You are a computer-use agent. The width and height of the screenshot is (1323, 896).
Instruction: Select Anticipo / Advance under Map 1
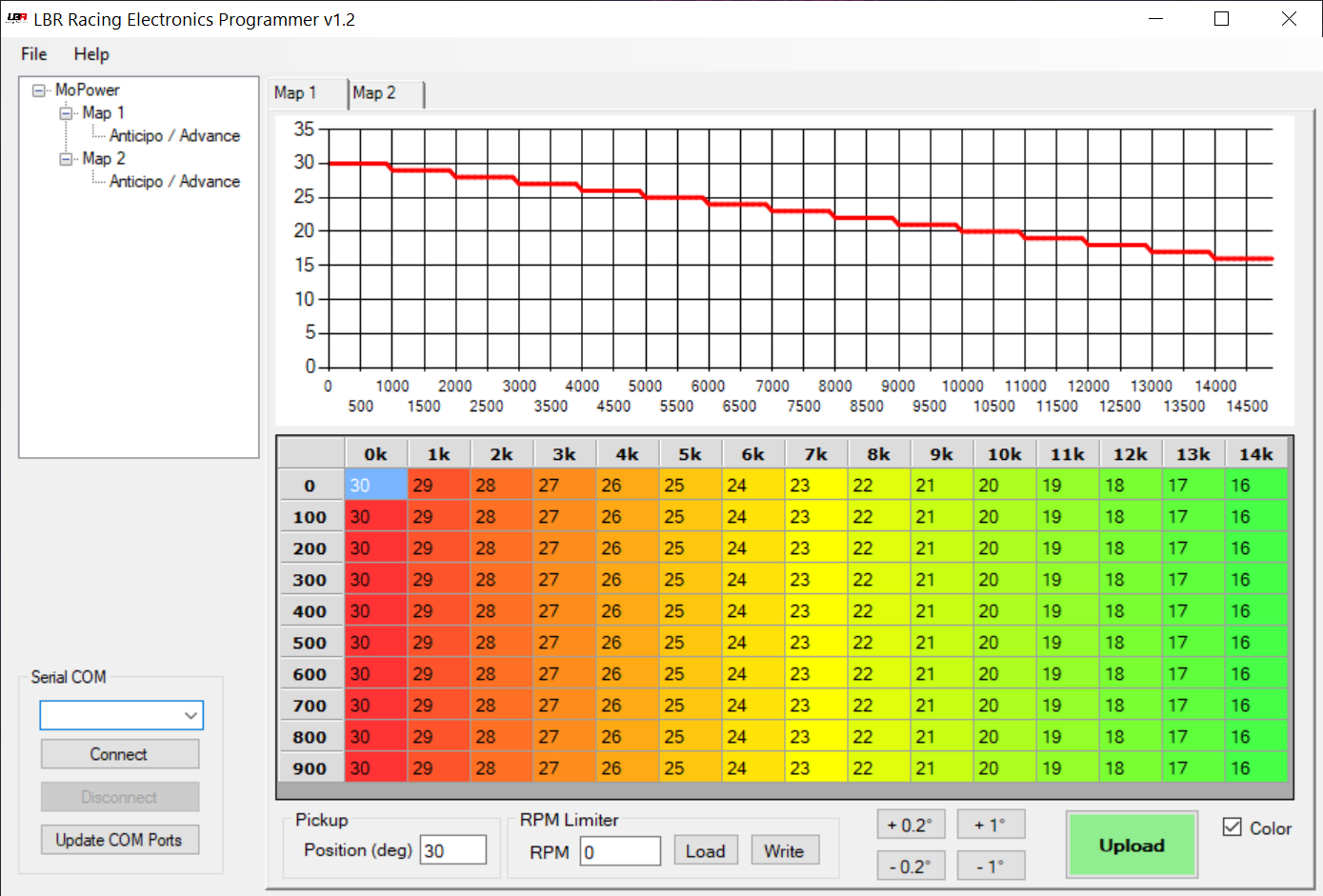pos(174,136)
